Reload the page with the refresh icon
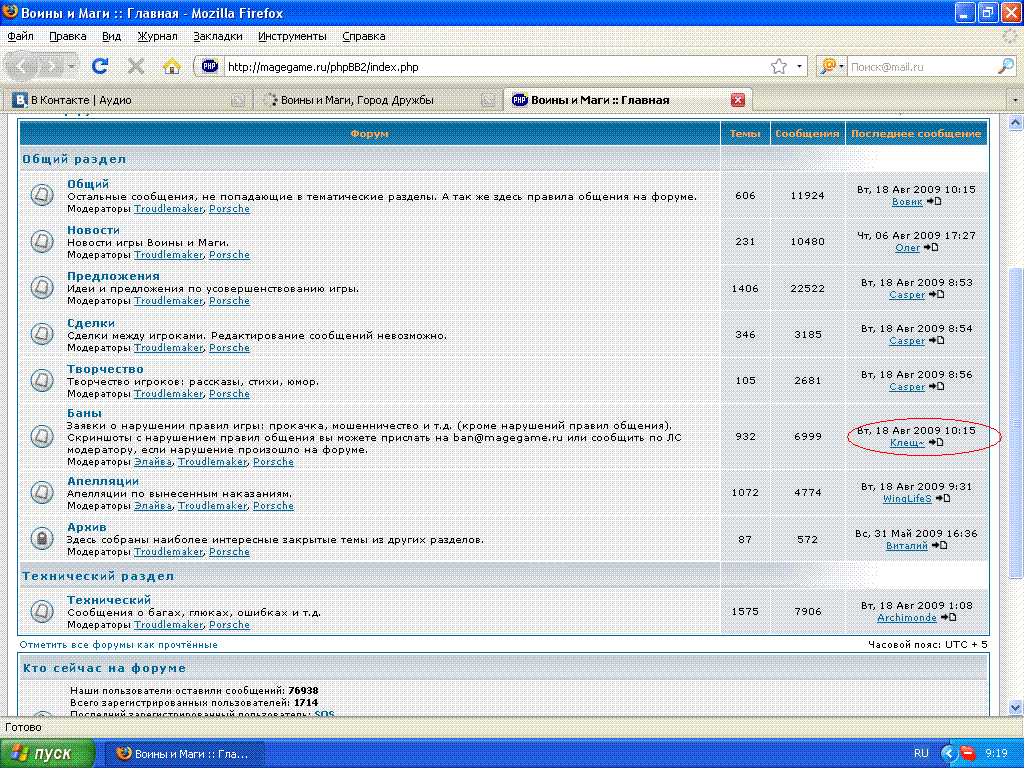The width and height of the screenshot is (1024, 768). [100, 66]
